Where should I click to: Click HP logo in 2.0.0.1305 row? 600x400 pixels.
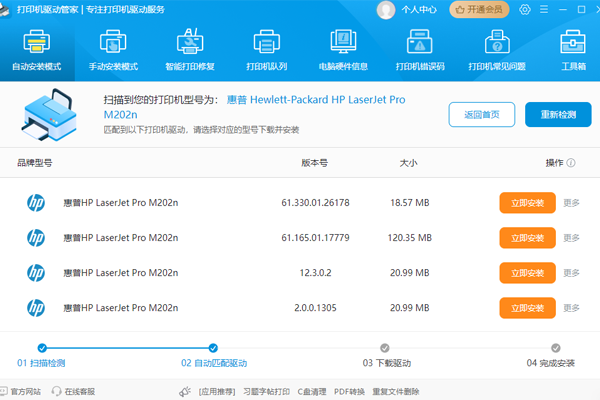(36, 308)
